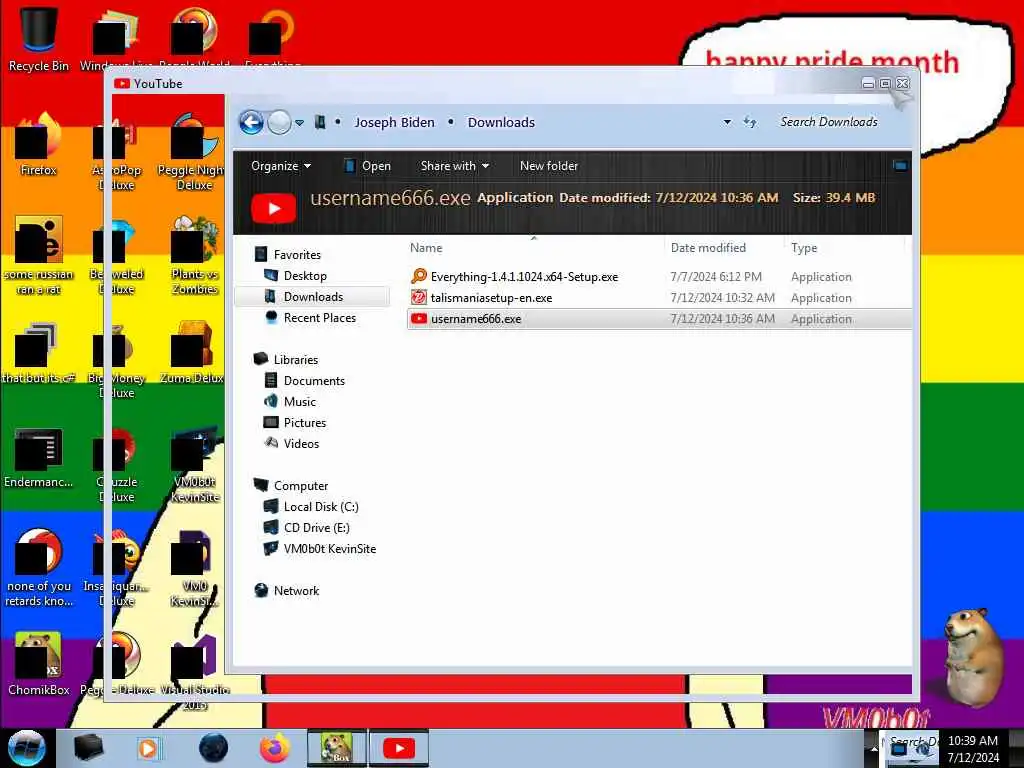1024x768 pixels.
Task: Open the Organize menu
Action: coord(281,166)
